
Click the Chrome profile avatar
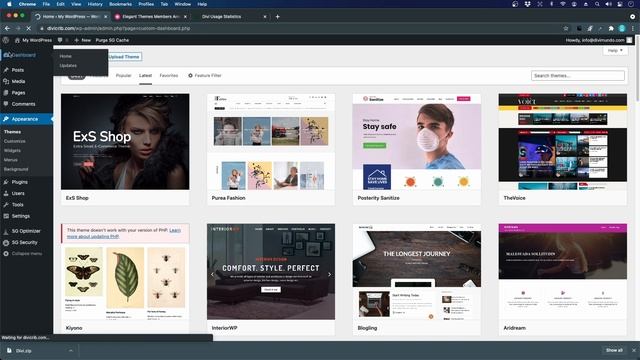622,28
